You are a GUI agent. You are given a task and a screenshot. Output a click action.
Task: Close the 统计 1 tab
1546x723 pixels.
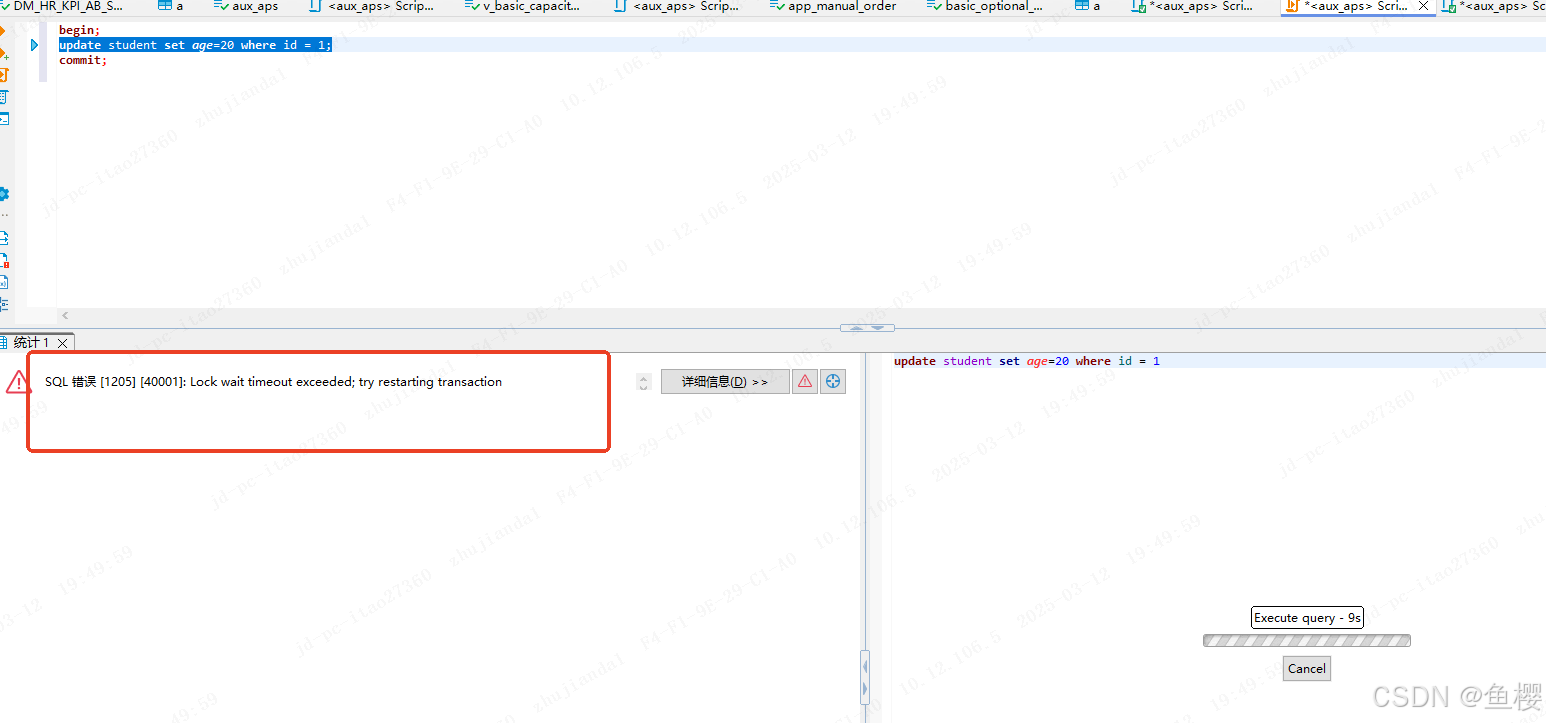62,342
